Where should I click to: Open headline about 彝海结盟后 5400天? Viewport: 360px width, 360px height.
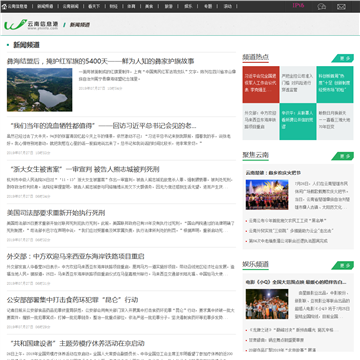pos(101,61)
